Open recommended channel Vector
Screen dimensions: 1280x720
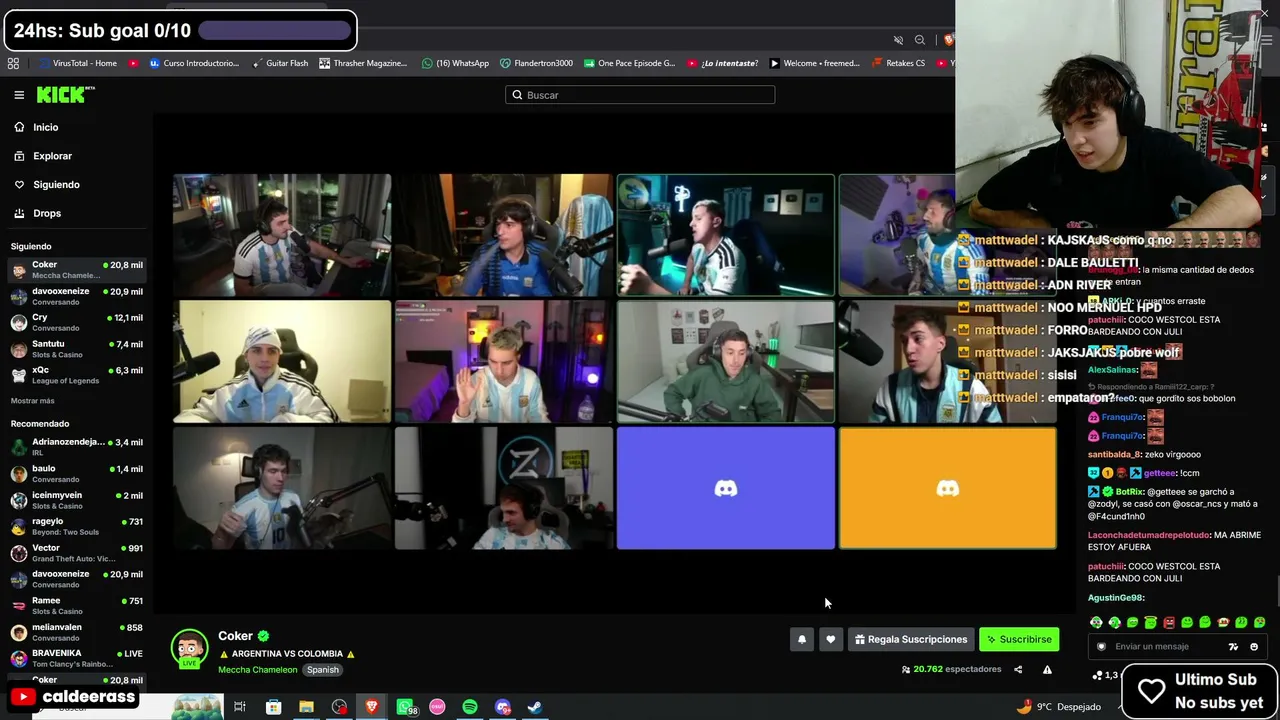[76, 553]
